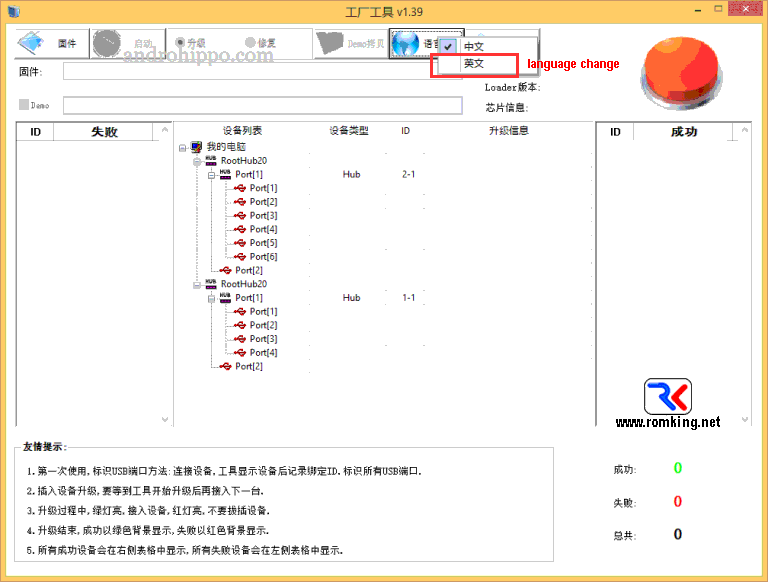
Task: Collapse the 我的电脑 tree node
Action: 182,147
